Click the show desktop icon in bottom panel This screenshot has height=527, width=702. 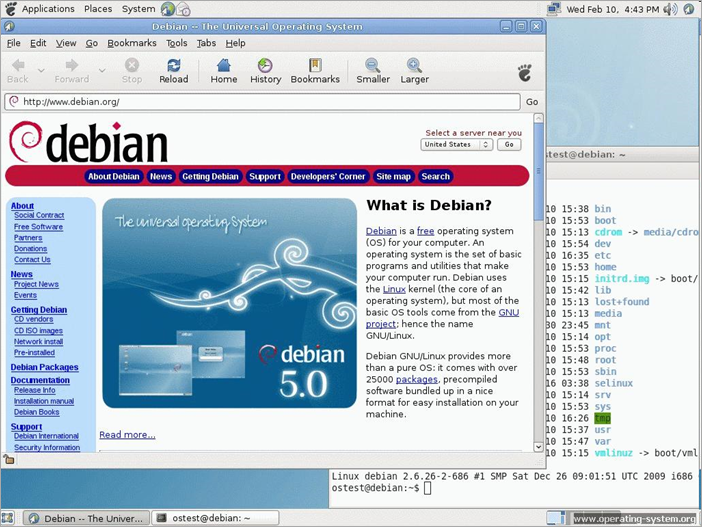pyautogui.click(x=10, y=518)
